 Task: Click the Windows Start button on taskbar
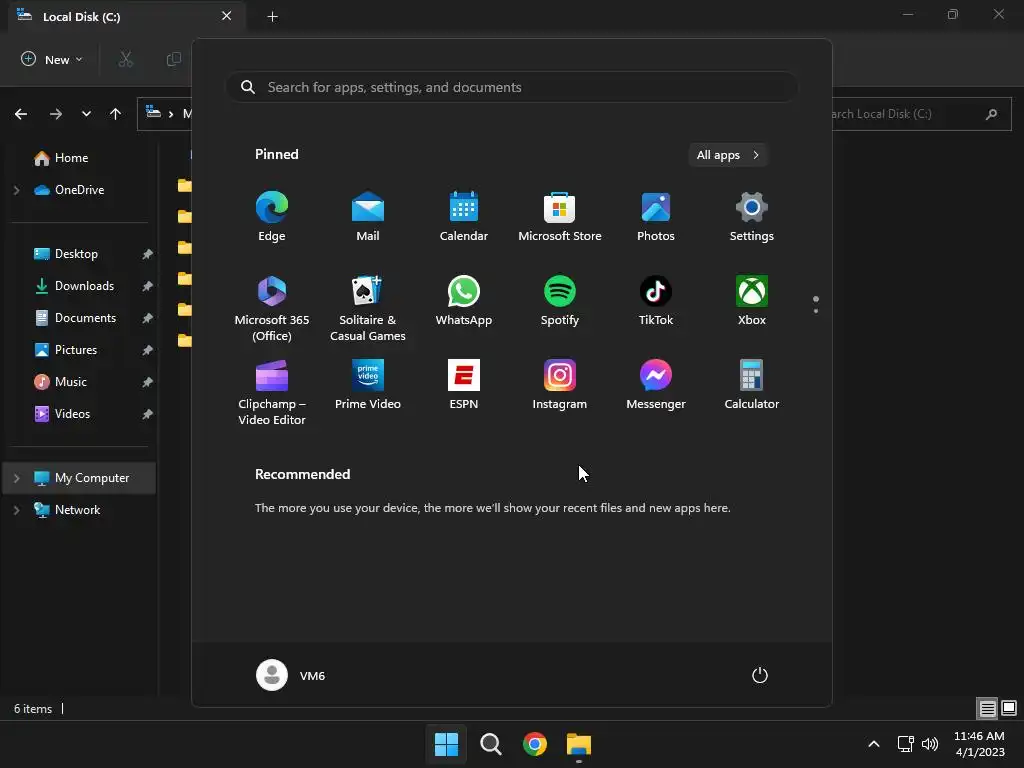tap(447, 744)
